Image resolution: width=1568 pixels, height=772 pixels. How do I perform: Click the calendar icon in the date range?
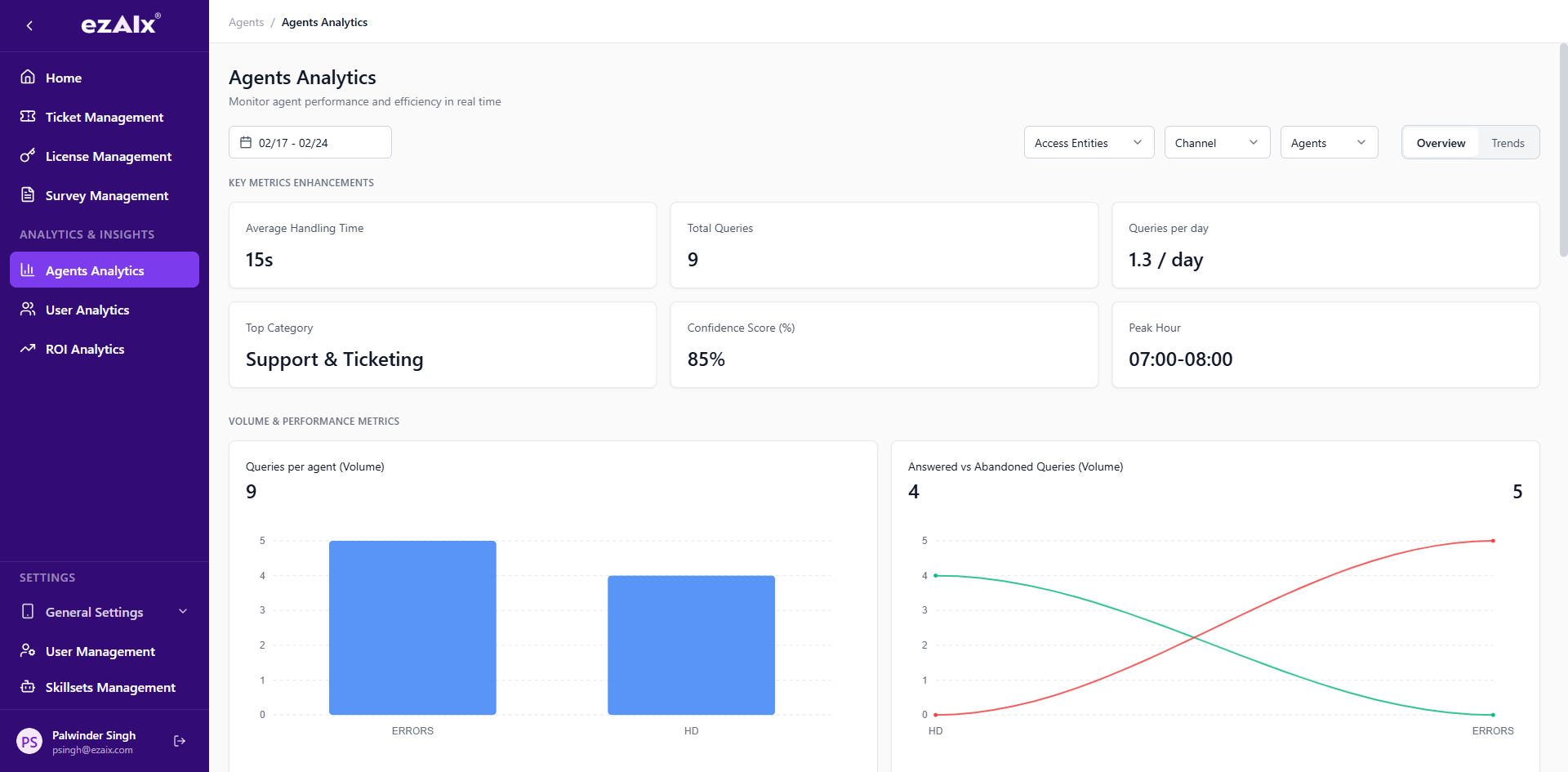[246, 141]
